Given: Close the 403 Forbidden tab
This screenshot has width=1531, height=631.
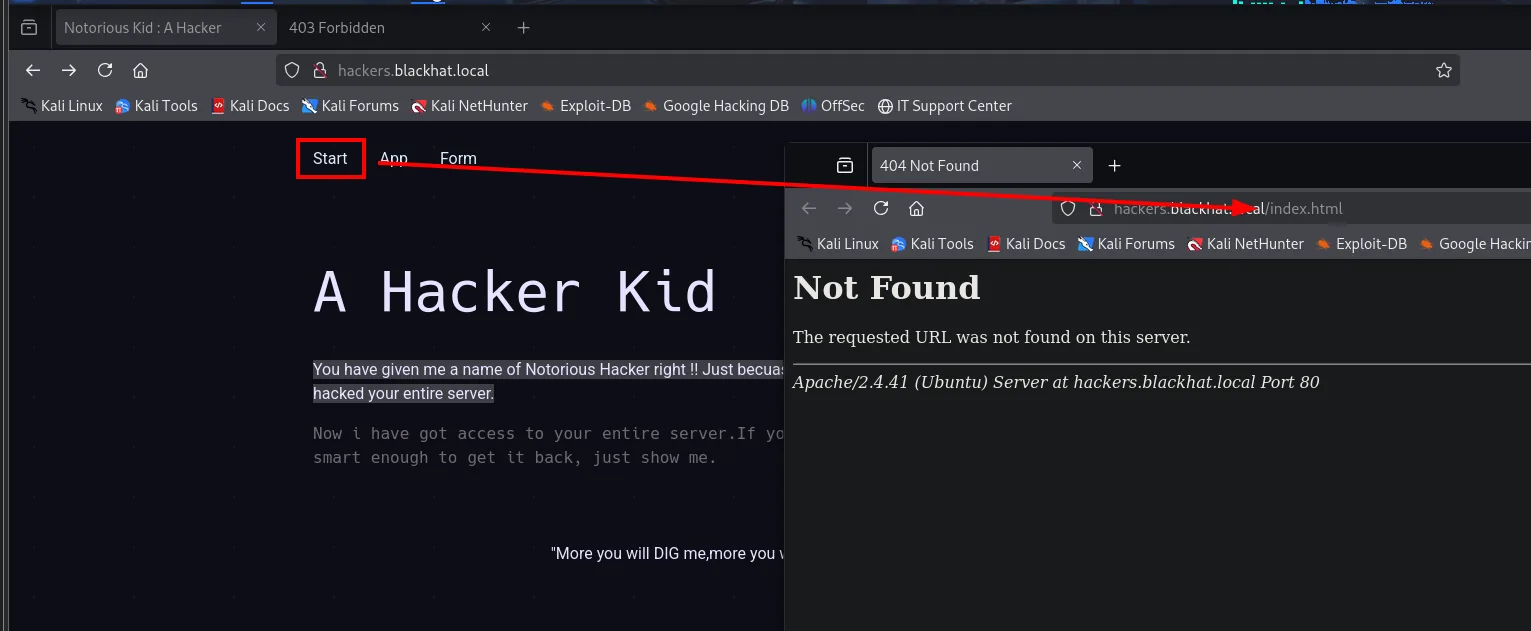Looking at the screenshot, I should pos(486,28).
